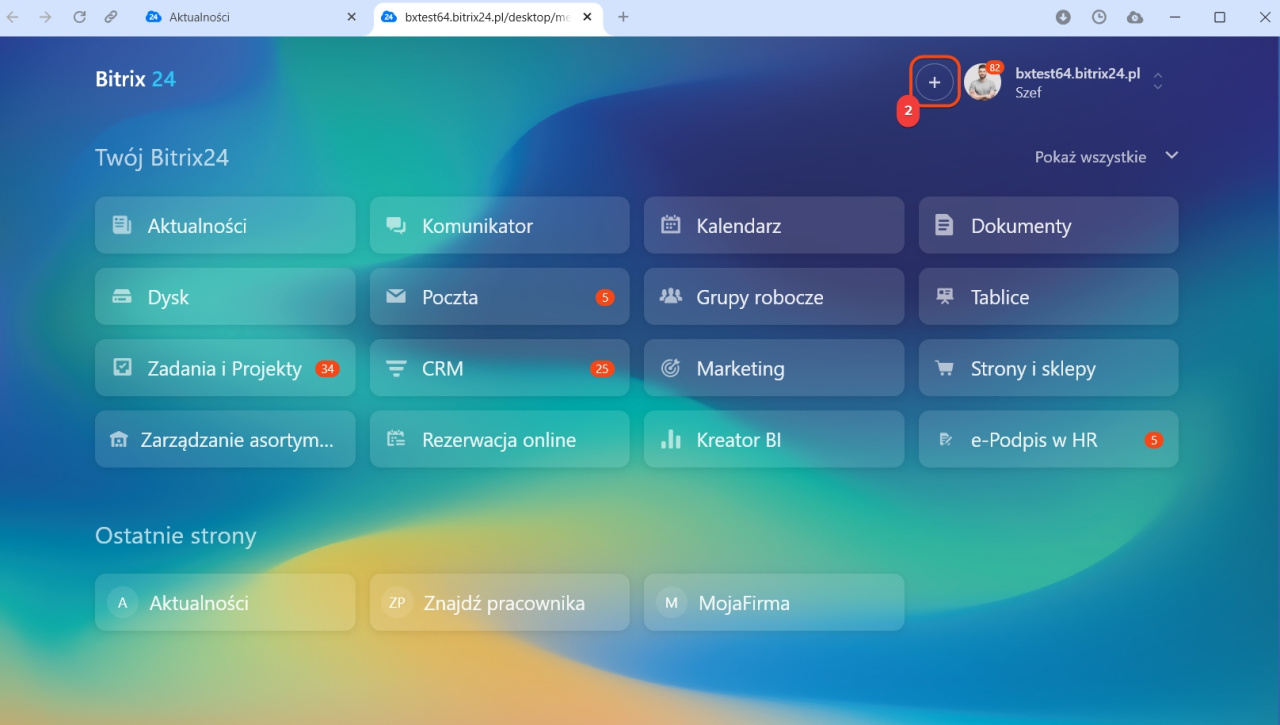Click the Zadania i Projekty badge 34
The height and width of the screenshot is (725, 1280).
327,369
